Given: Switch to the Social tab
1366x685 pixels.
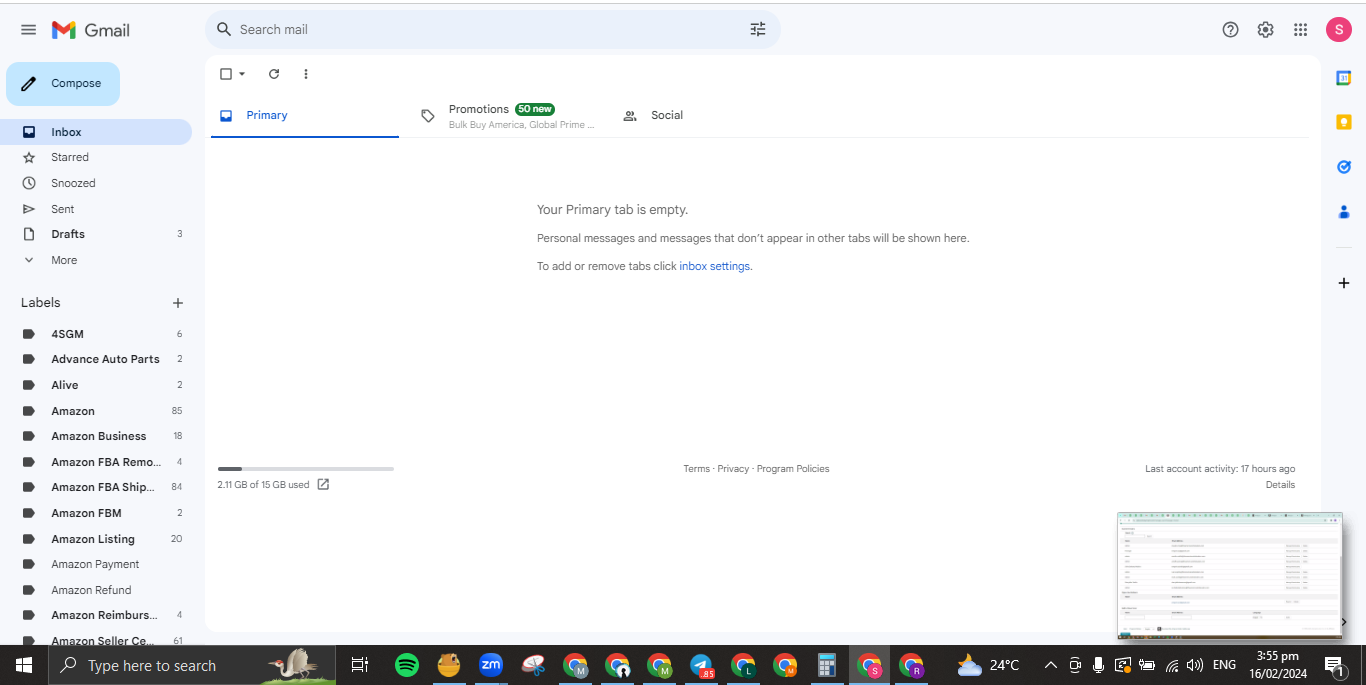Looking at the screenshot, I should coord(709,116).
